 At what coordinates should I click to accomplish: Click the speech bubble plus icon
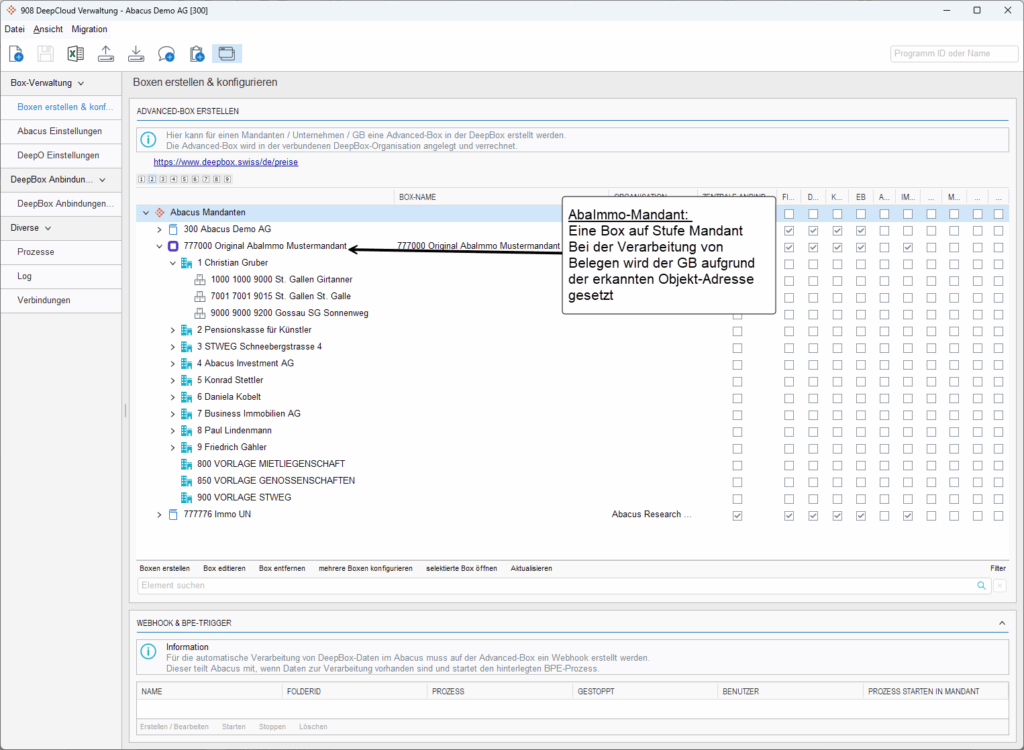click(167, 54)
